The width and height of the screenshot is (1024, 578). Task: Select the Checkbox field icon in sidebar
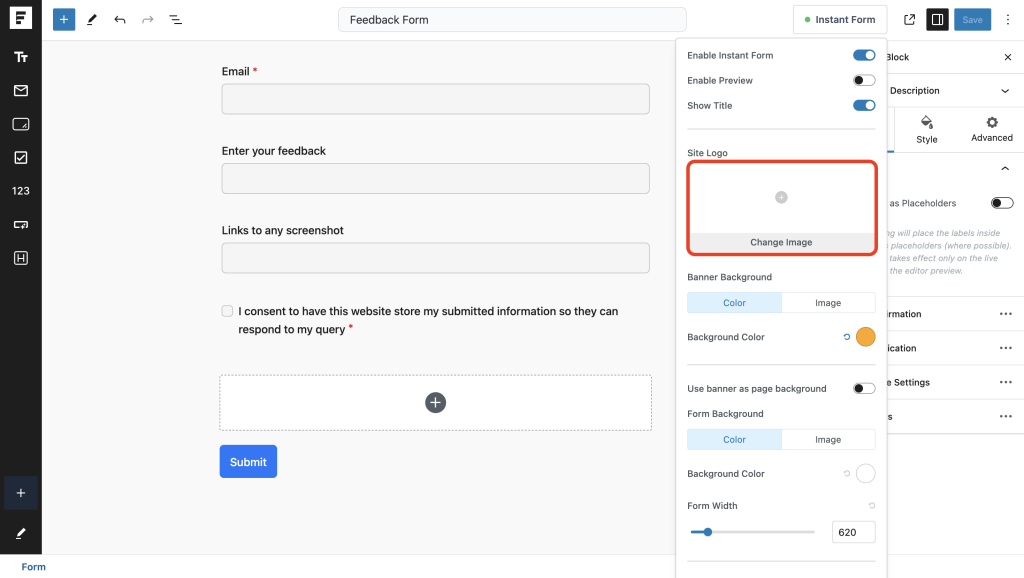click(21, 156)
